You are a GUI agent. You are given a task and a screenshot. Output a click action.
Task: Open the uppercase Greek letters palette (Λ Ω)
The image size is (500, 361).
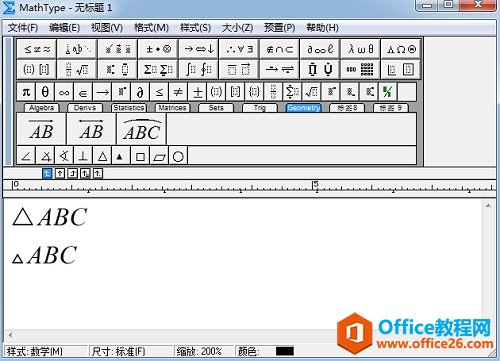(x=401, y=49)
